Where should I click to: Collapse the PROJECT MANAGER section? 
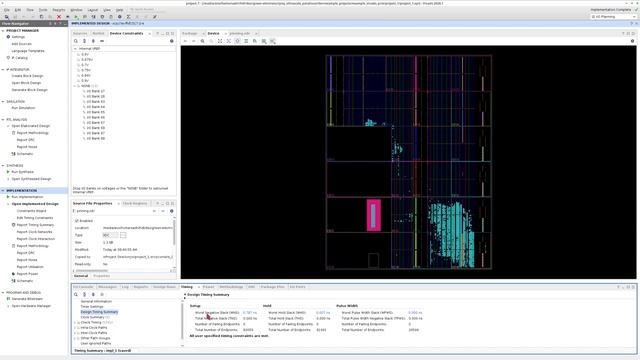click(x=3, y=31)
